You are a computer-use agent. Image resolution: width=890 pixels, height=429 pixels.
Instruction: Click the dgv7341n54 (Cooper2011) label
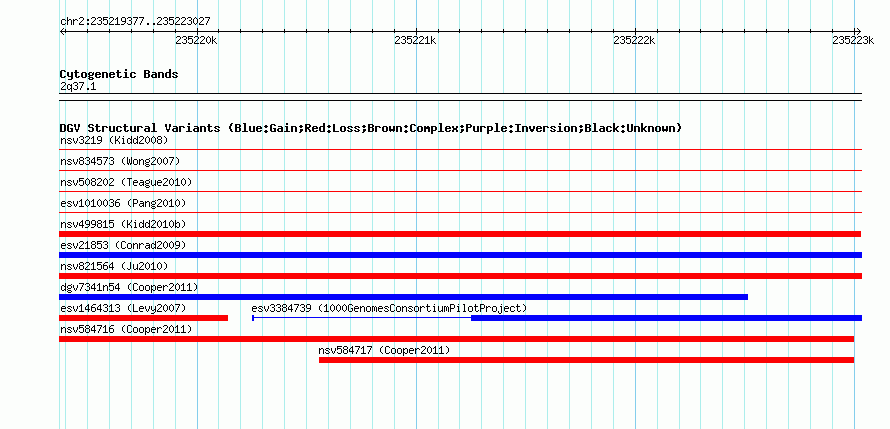129,287
